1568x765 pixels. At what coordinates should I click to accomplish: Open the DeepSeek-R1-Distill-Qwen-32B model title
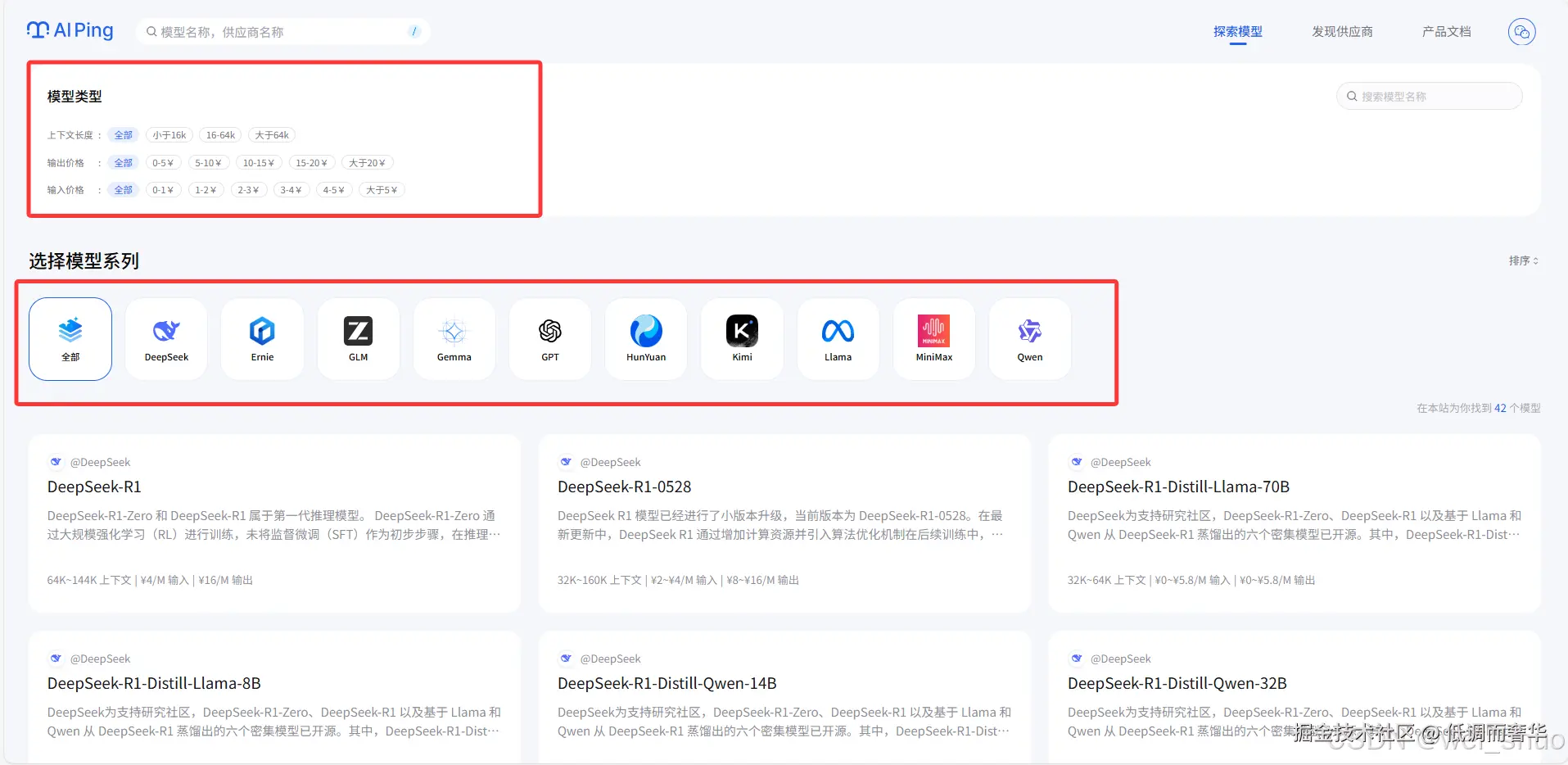(1177, 684)
